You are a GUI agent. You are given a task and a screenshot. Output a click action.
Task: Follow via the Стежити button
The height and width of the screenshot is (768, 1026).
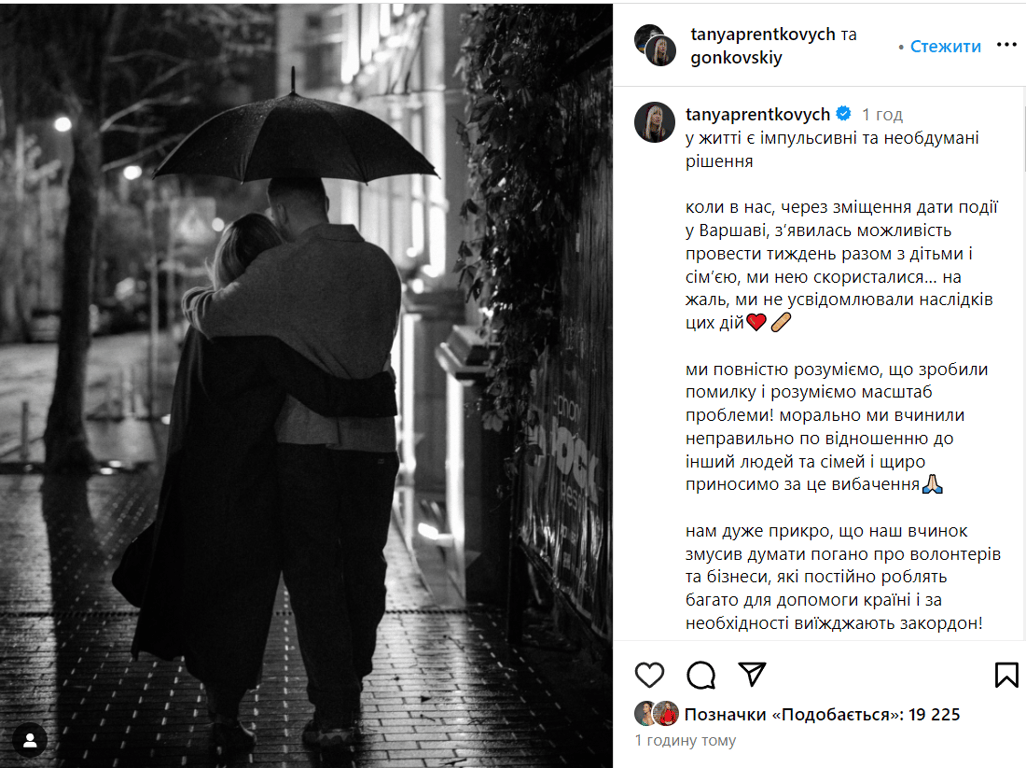[x=945, y=46]
